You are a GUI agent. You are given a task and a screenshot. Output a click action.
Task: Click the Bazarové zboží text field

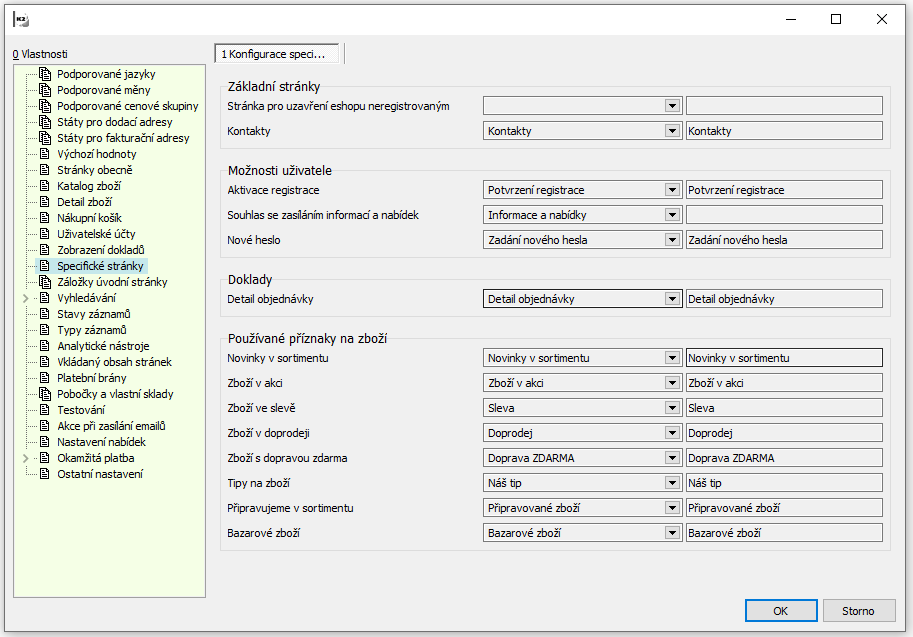coord(784,533)
